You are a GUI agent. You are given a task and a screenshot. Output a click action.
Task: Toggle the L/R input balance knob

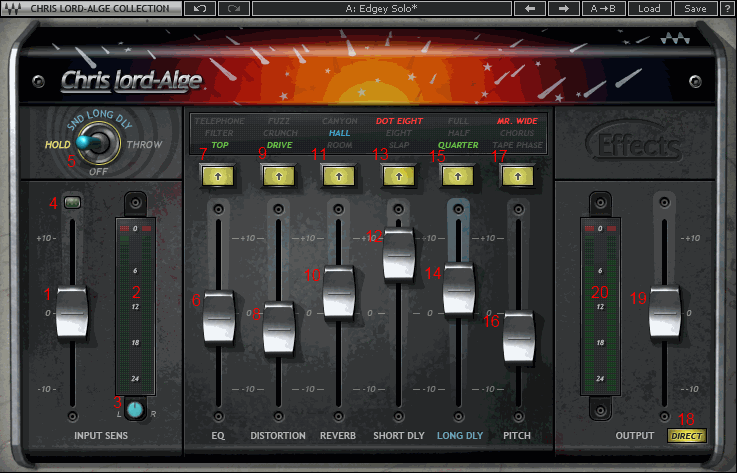pos(137,408)
